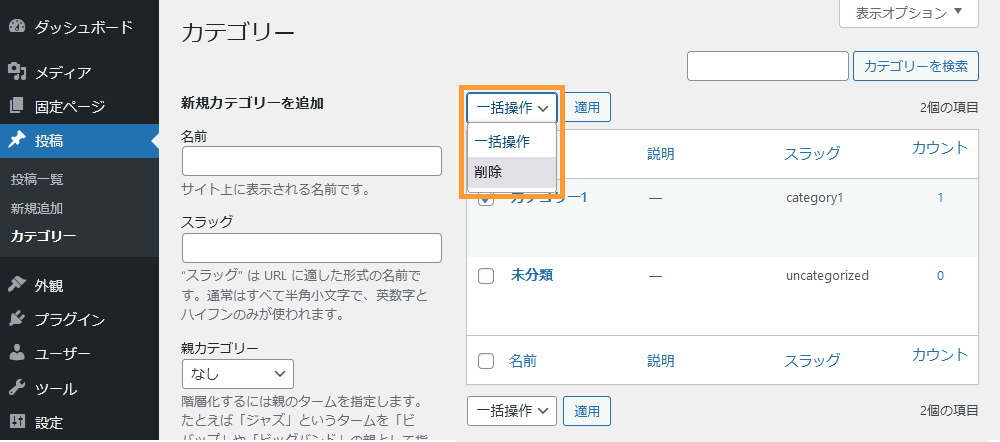The image size is (1000, 442).
Task: Click the スラッグ input field
Action: click(312, 248)
